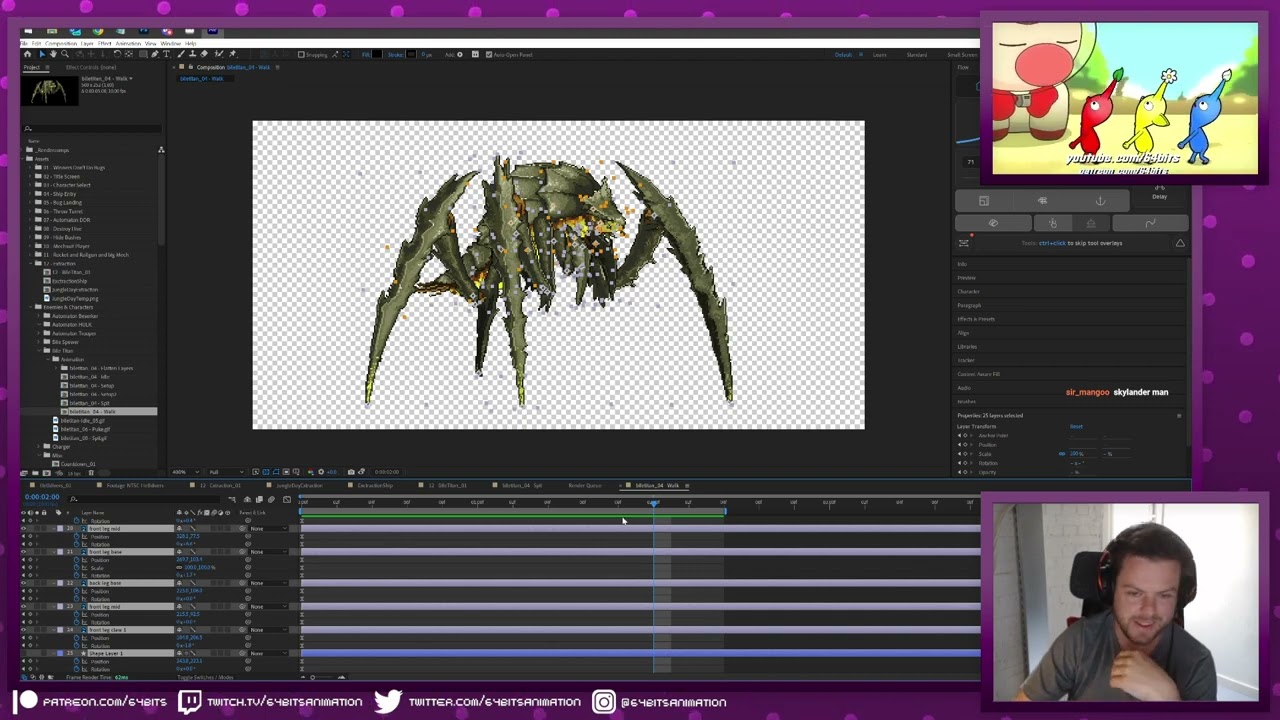The image size is (1280, 720).
Task: Select the Pen tool
Action: point(155,54)
